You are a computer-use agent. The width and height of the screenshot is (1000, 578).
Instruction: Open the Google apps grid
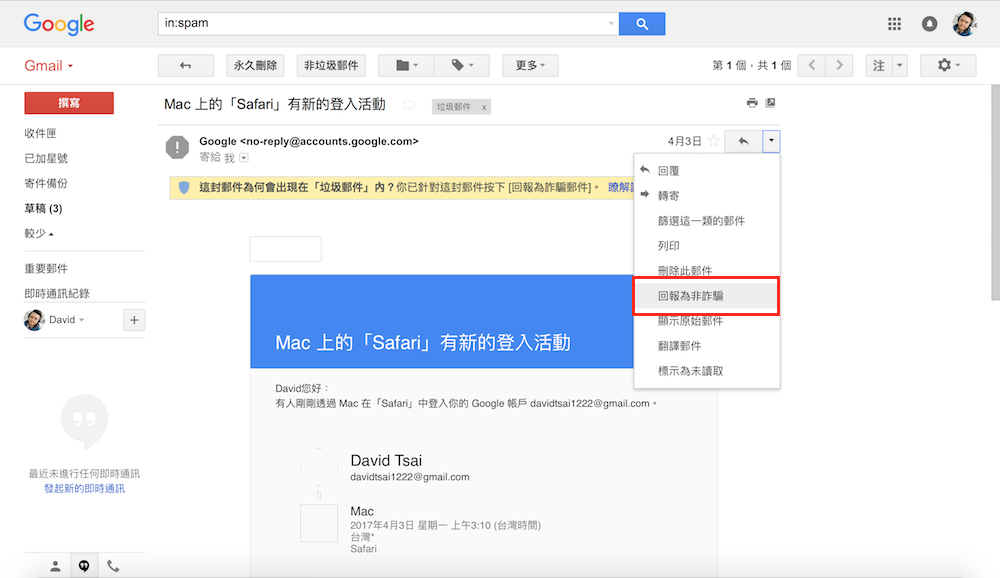[x=895, y=24]
